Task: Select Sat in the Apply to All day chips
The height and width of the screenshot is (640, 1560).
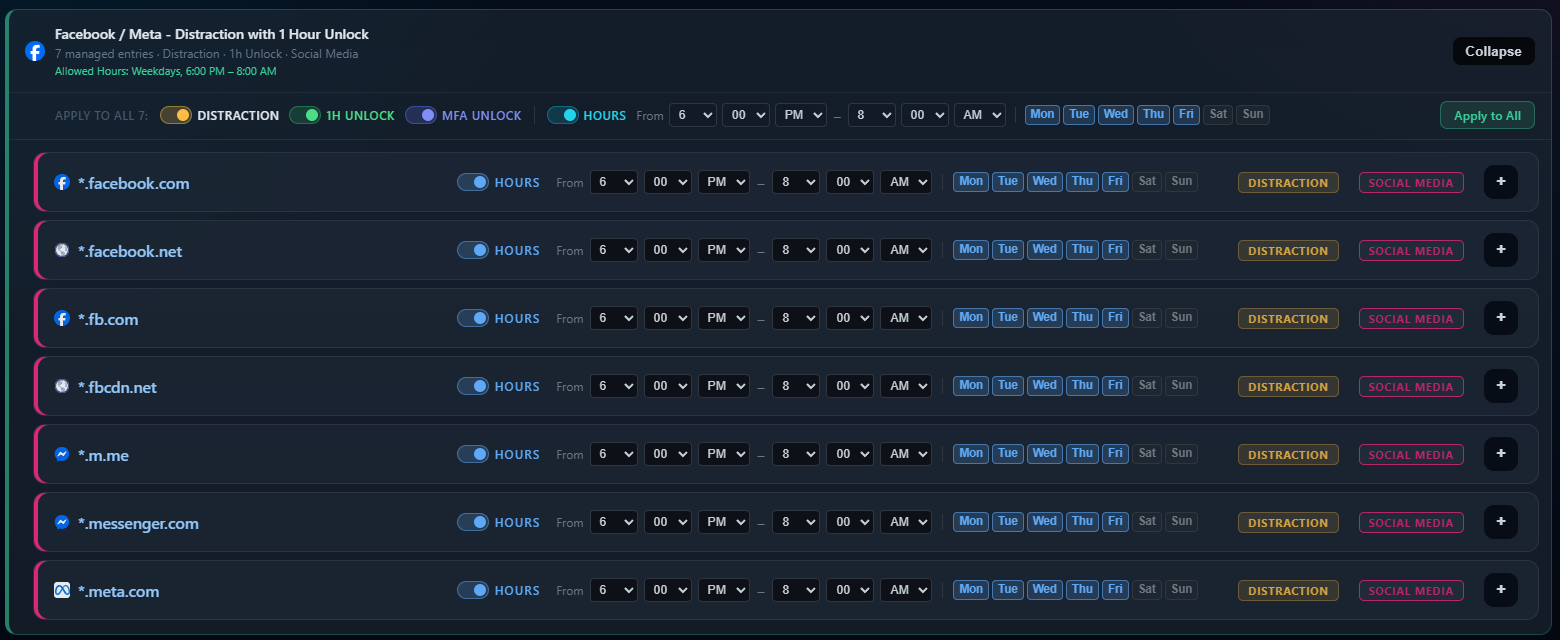Action: (1218, 114)
